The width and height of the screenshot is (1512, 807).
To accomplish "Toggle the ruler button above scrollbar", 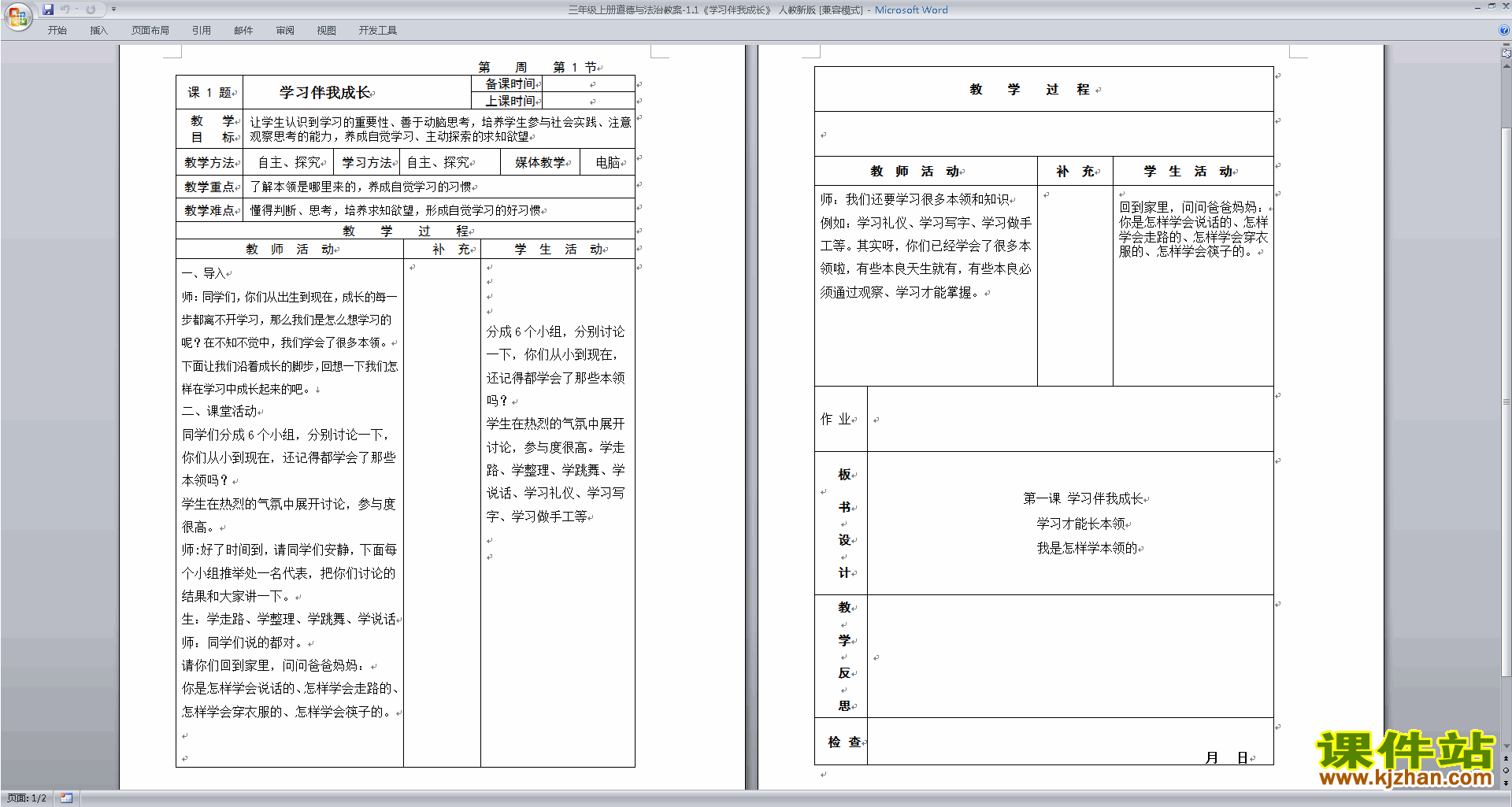I will pos(1506,54).
